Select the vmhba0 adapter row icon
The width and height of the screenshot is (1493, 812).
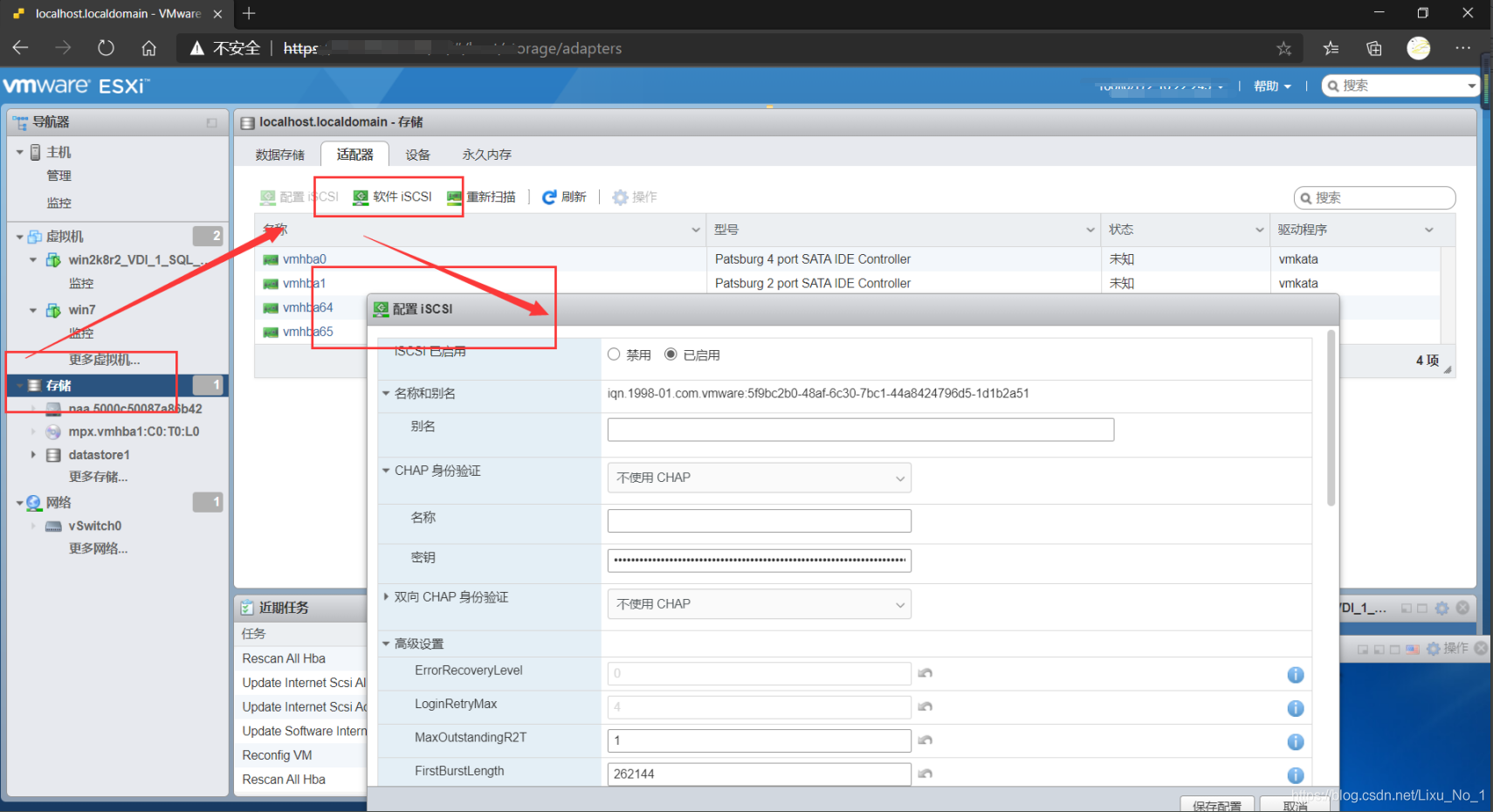point(271,259)
